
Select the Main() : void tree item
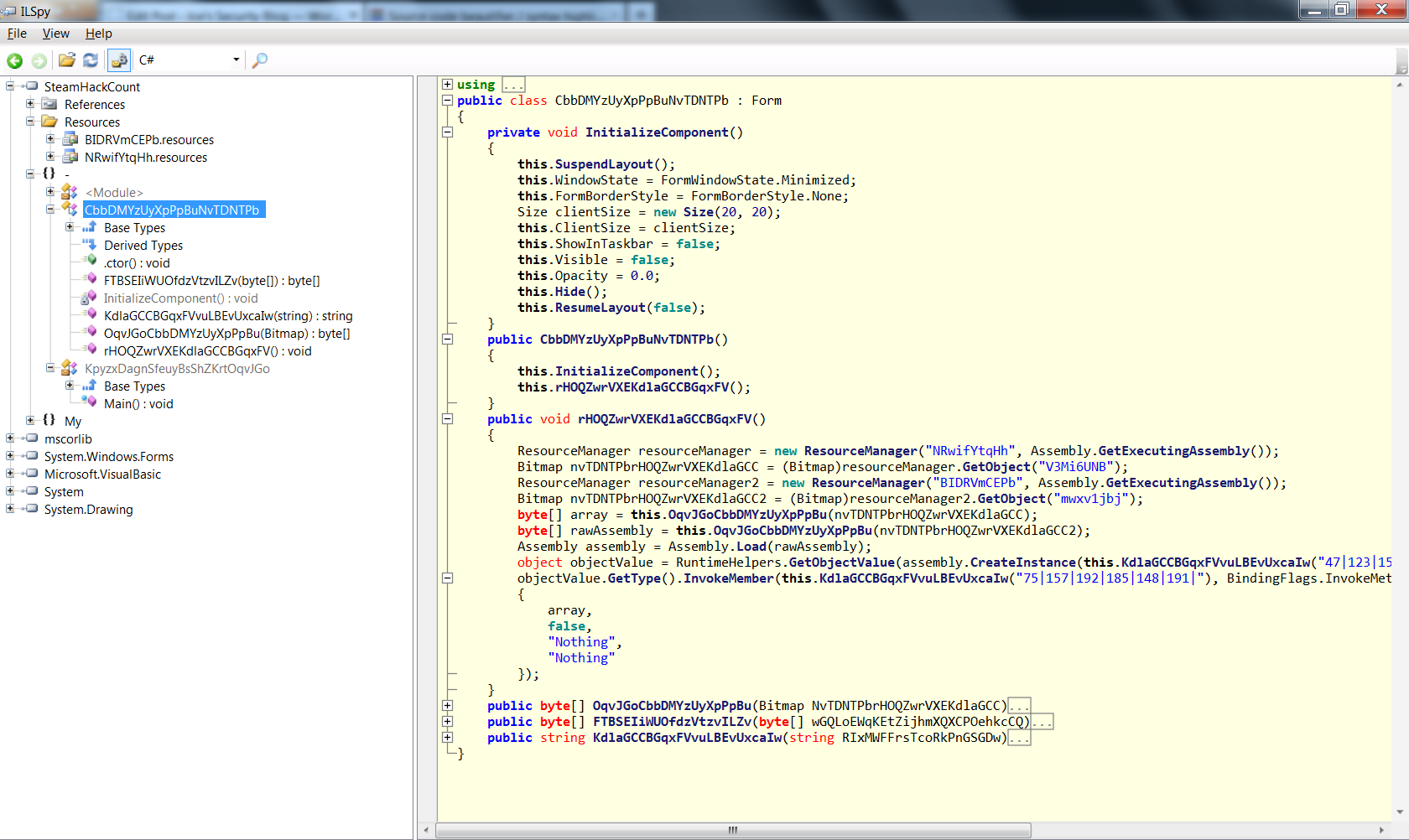coord(138,403)
